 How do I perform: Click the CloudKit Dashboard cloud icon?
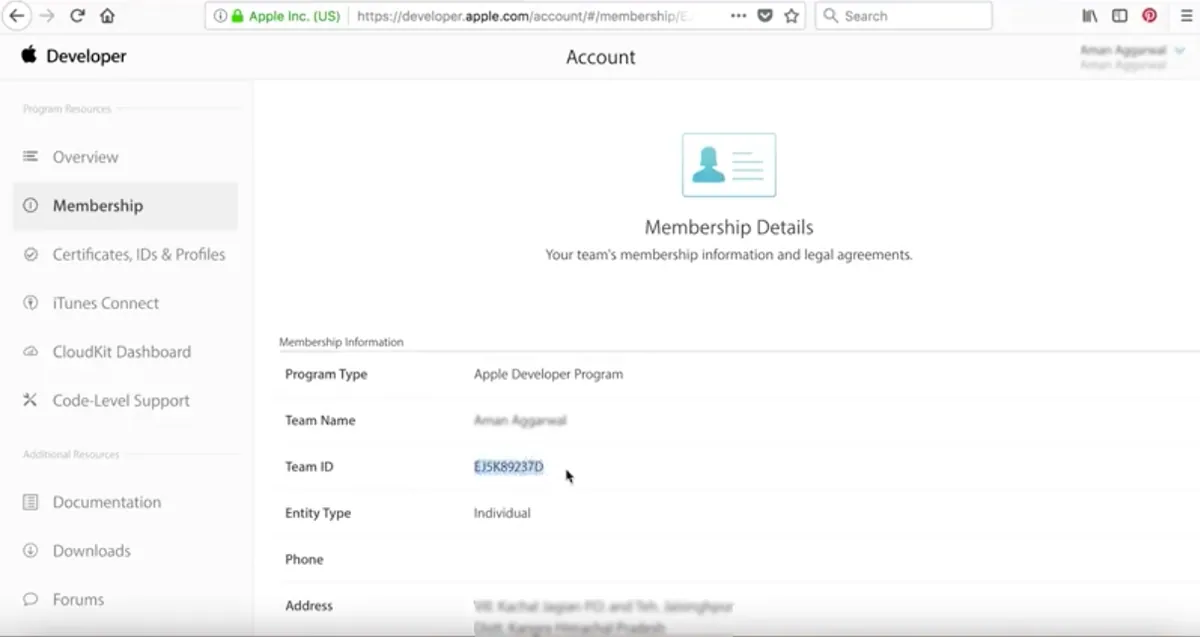(x=30, y=352)
